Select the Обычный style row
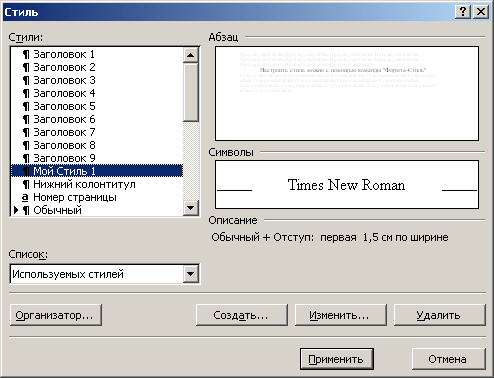Image resolution: width=494 pixels, height=378 pixels. click(97, 210)
